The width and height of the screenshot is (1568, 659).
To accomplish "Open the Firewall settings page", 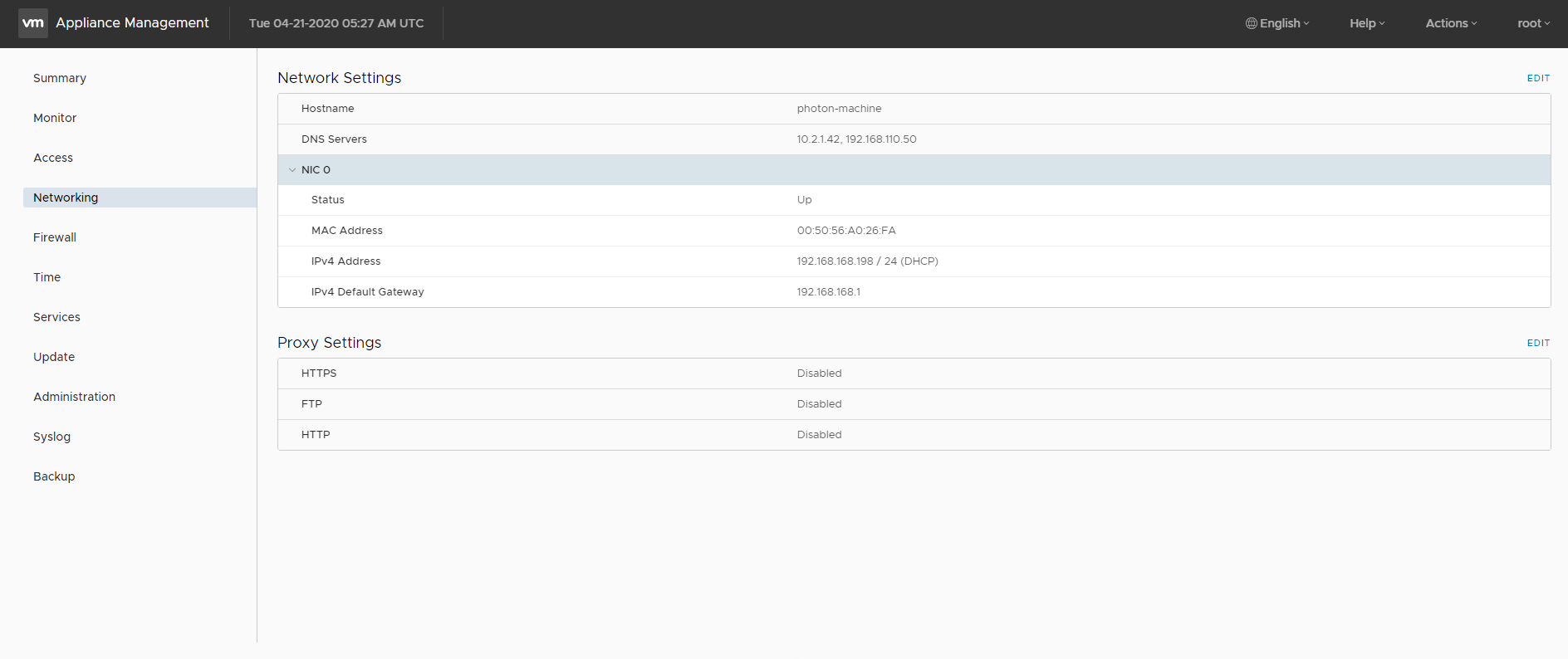I will click(x=55, y=237).
